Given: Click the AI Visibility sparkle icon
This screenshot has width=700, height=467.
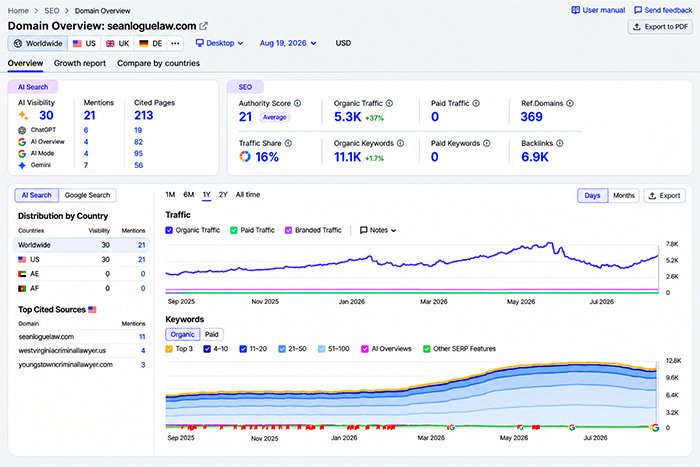Looking at the screenshot, I should (23, 115).
